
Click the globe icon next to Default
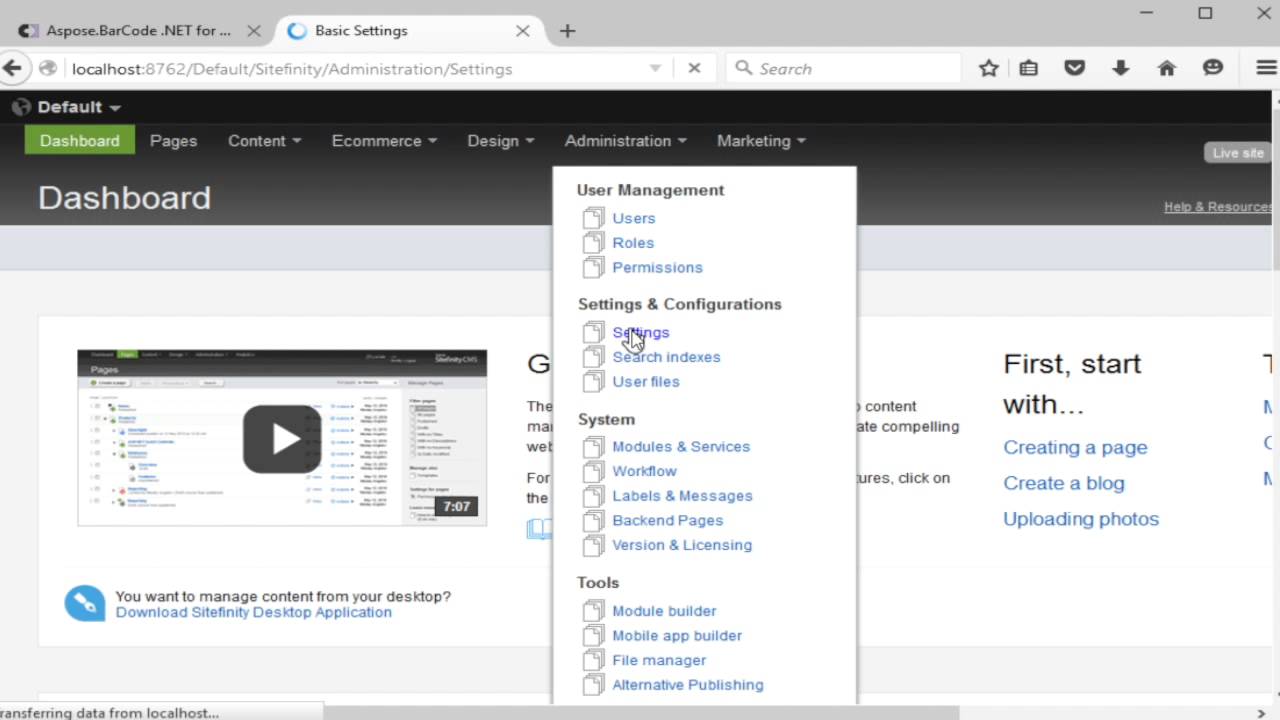point(21,107)
